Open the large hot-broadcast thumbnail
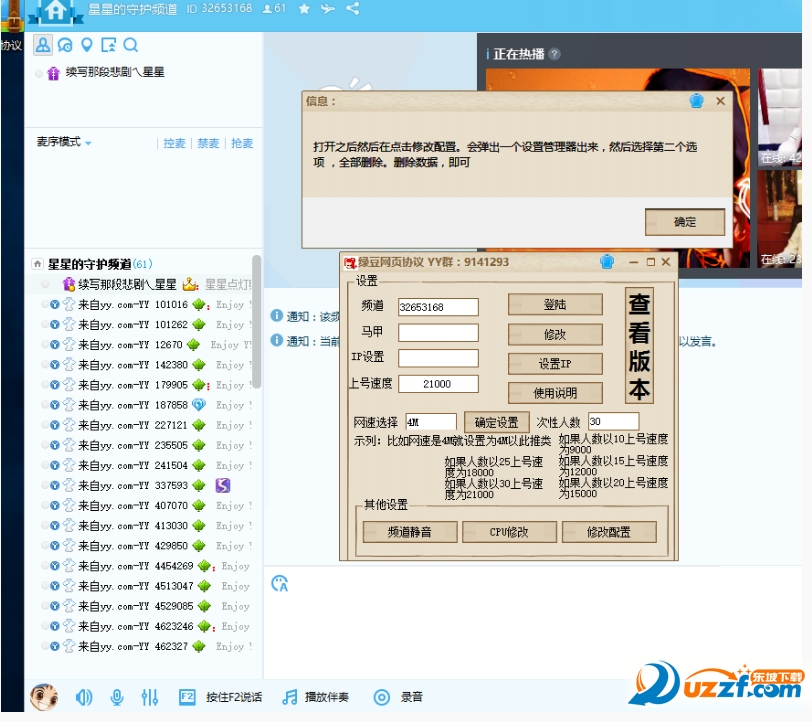The image size is (812, 722). coord(617,168)
